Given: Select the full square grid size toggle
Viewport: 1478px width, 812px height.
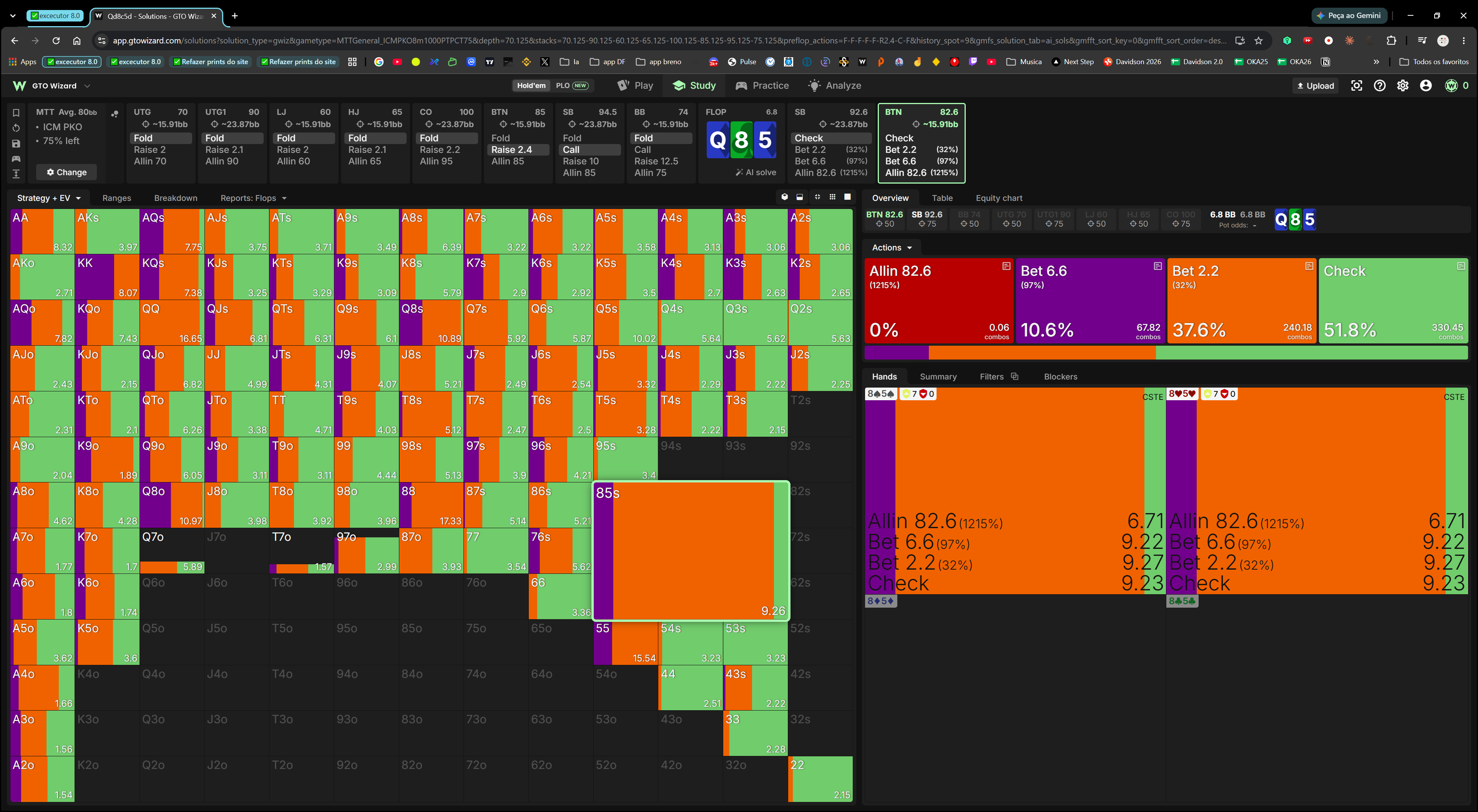Looking at the screenshot, I should [847, 197].
